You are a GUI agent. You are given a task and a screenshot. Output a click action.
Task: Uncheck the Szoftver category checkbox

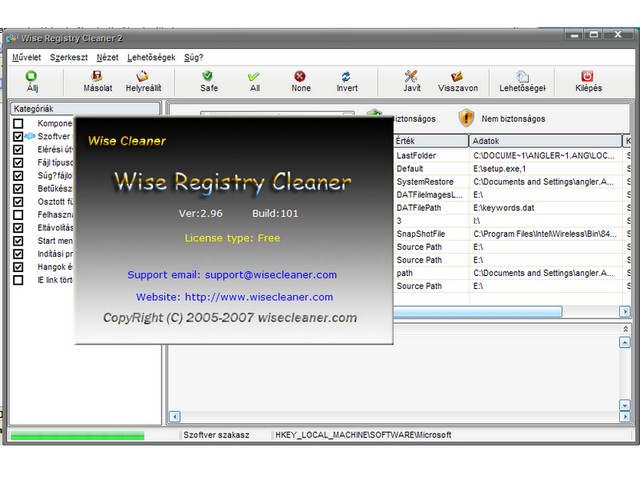click(x=18, y=136)
